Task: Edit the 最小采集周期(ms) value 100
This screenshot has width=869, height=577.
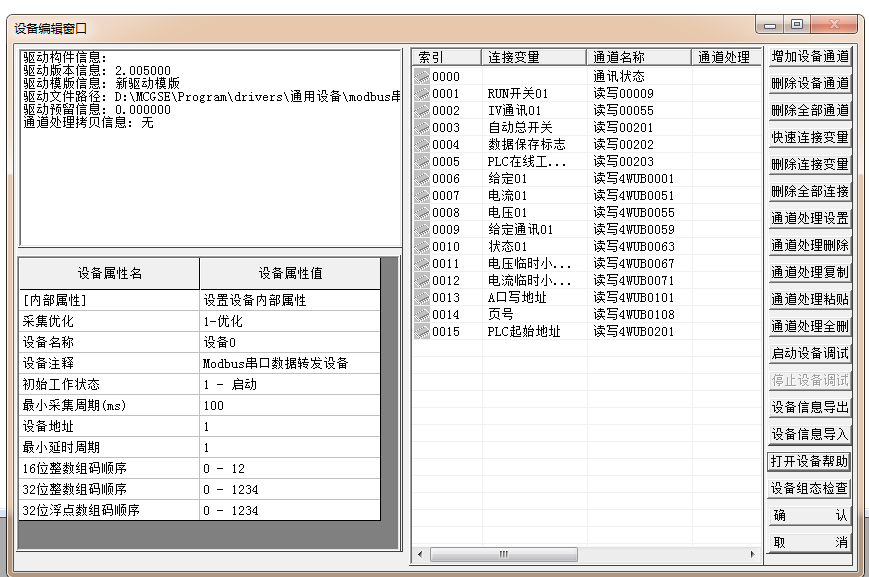Action: coord(289,405)
